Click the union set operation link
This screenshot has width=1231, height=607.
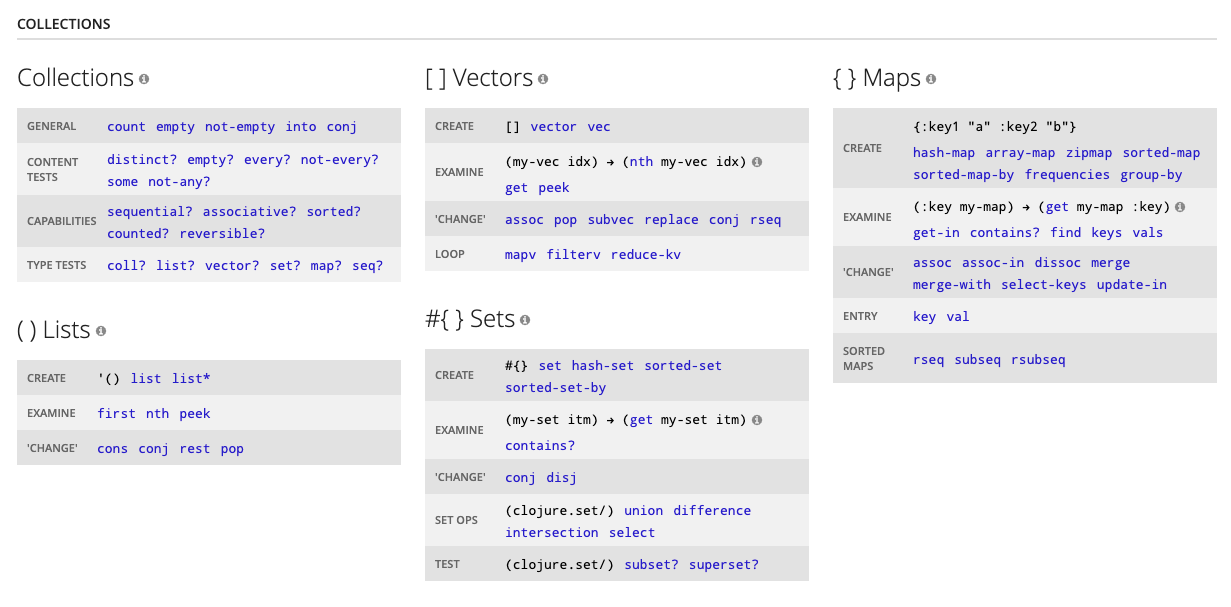(x=644, y=511)
